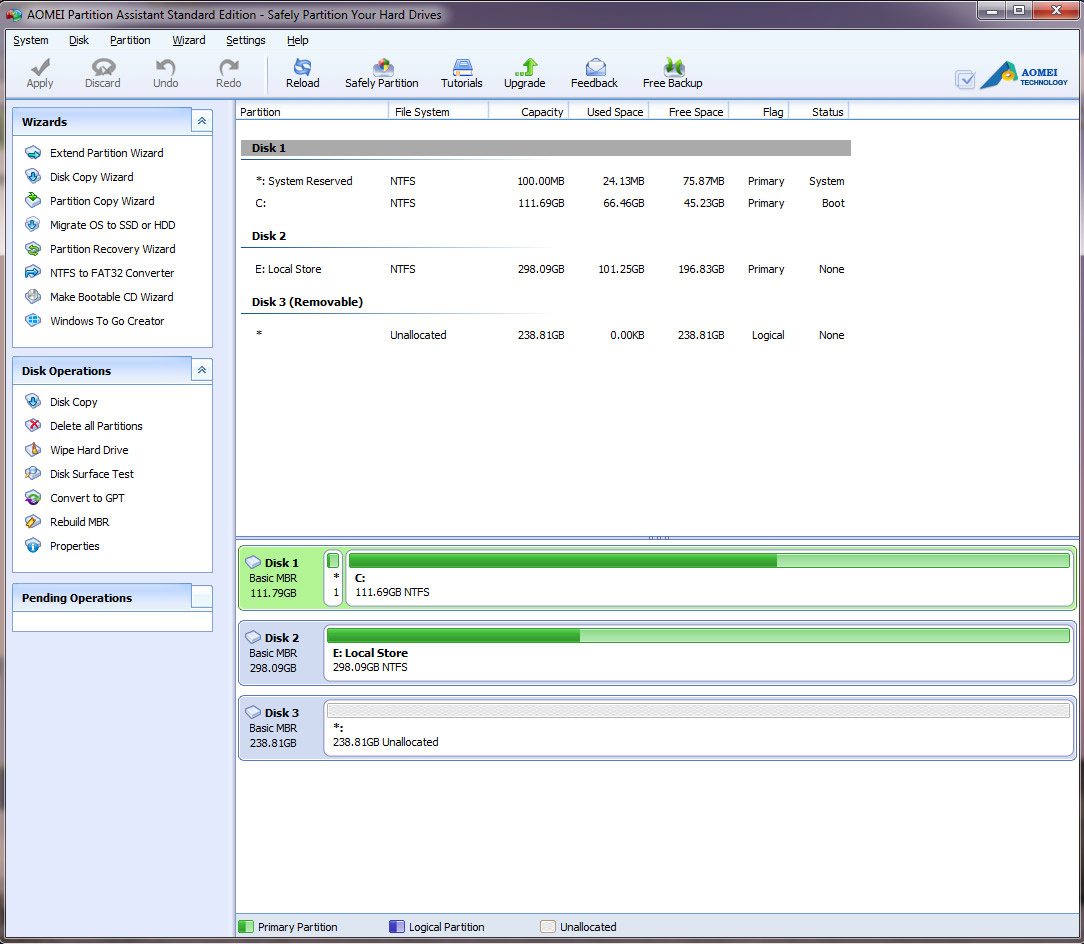Select the Disk 3 (Removable) heading
Image resolution: width=1084 pixels, height=944 pixels.
[x=307, y=302]
